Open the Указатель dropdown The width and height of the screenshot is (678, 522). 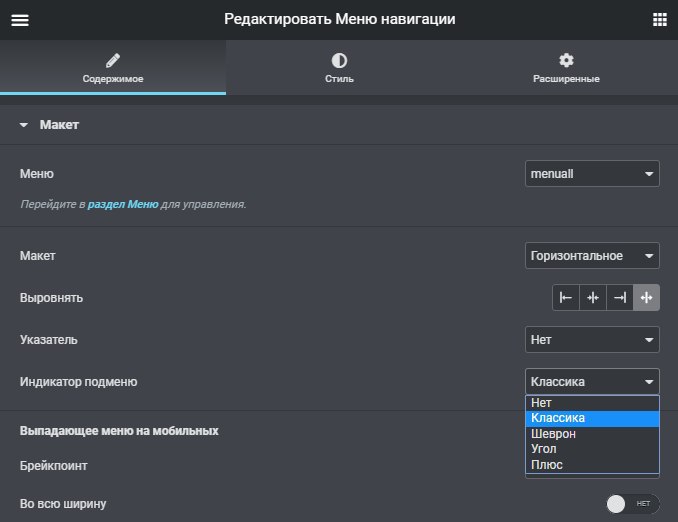(x=592, y=339)
